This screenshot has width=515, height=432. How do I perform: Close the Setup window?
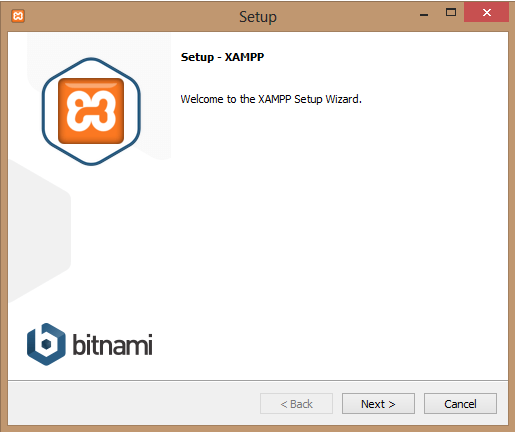[486, 13]
